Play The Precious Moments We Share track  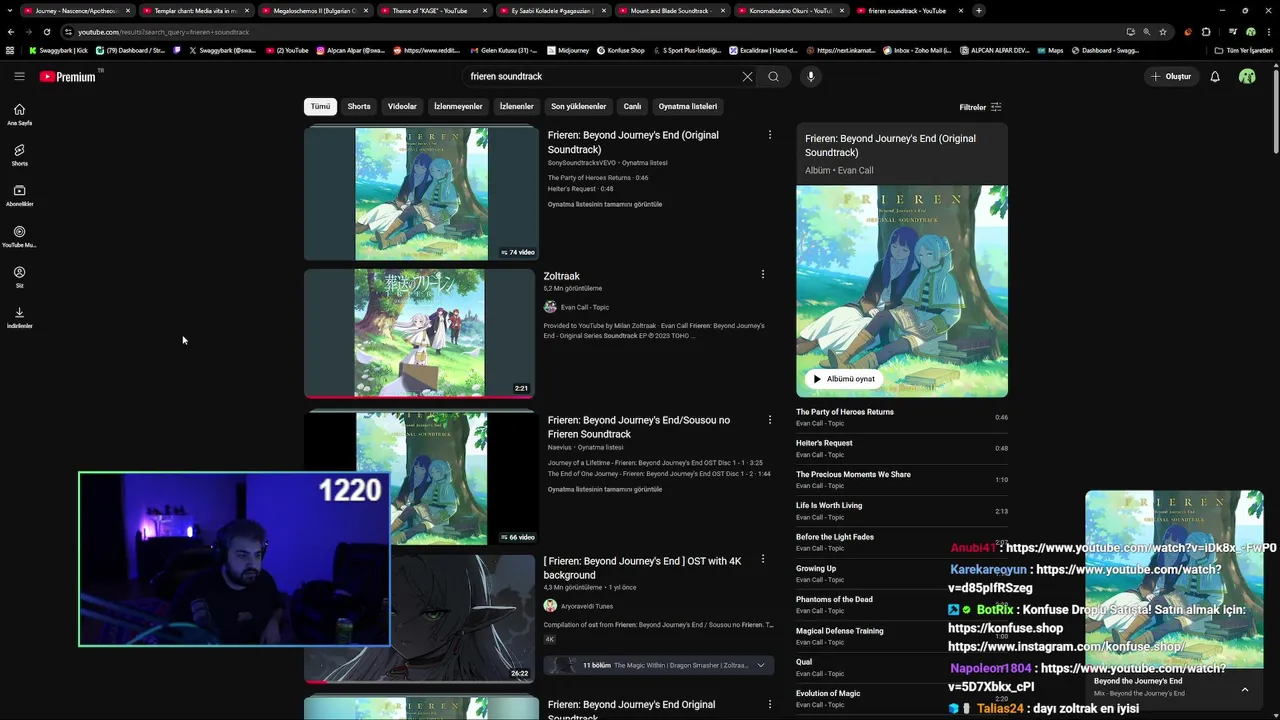902,480
